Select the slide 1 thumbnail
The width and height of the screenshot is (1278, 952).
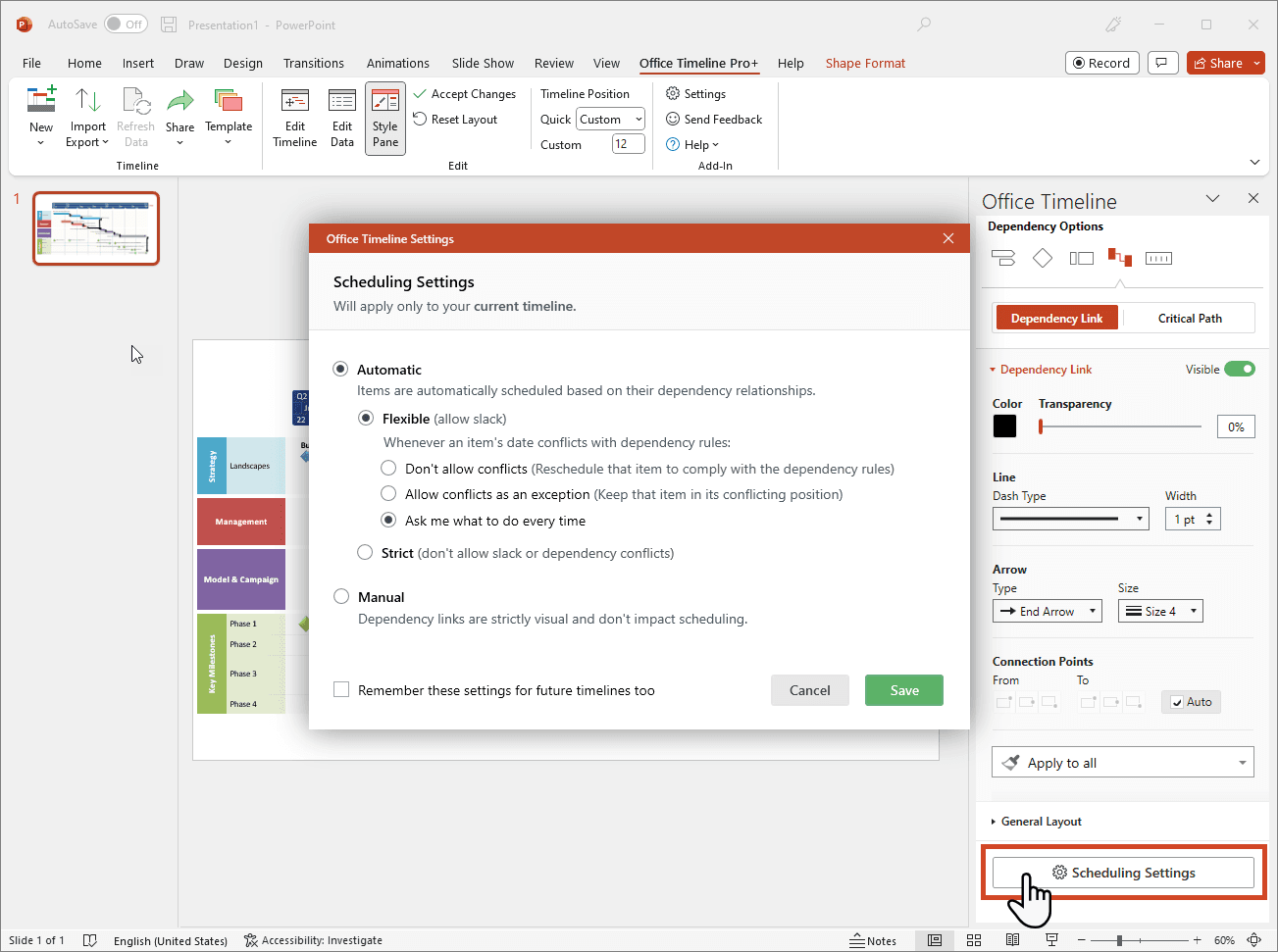[x=95, y=227]
